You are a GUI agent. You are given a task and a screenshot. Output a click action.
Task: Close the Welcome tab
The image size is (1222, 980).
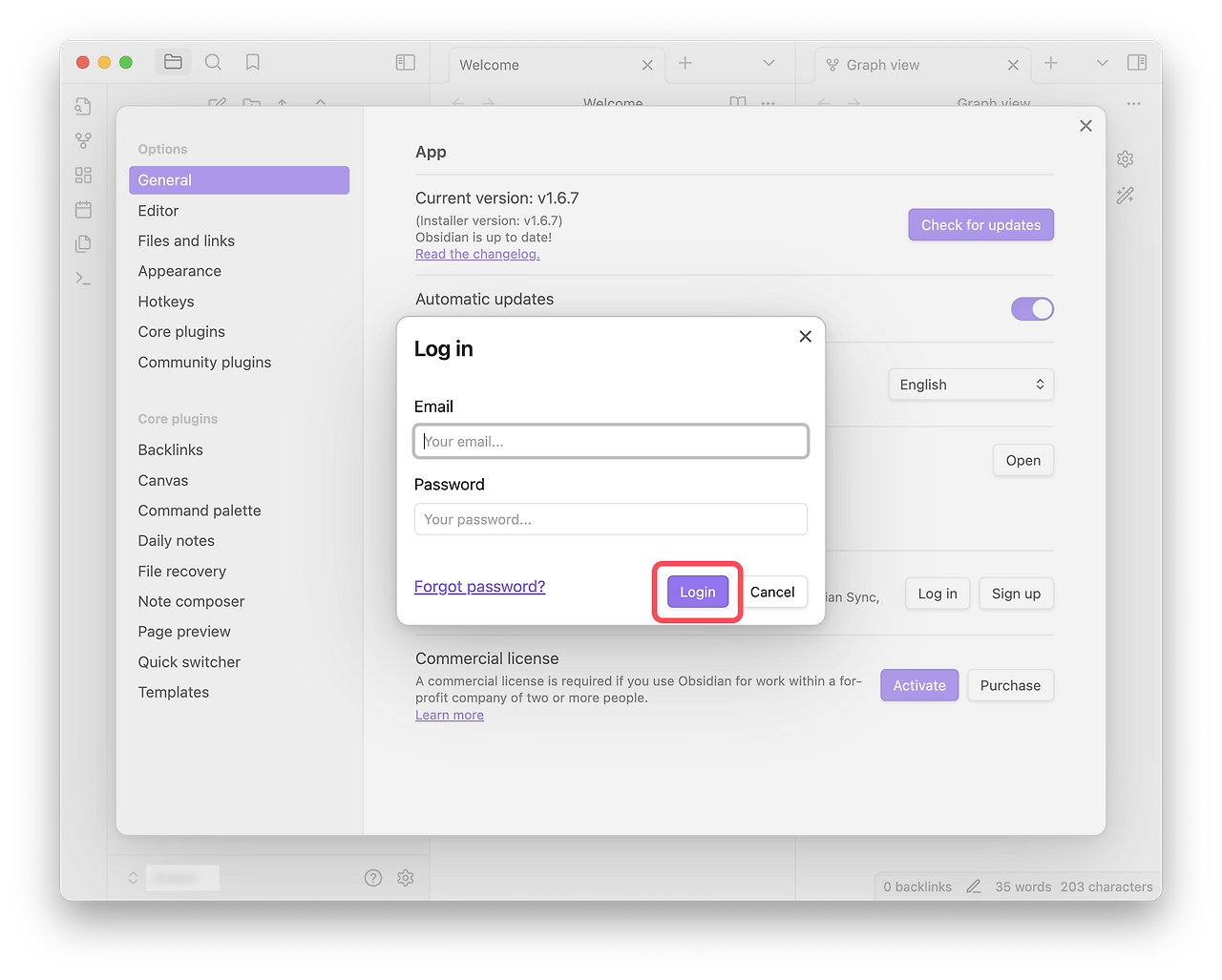pos(647,65)
